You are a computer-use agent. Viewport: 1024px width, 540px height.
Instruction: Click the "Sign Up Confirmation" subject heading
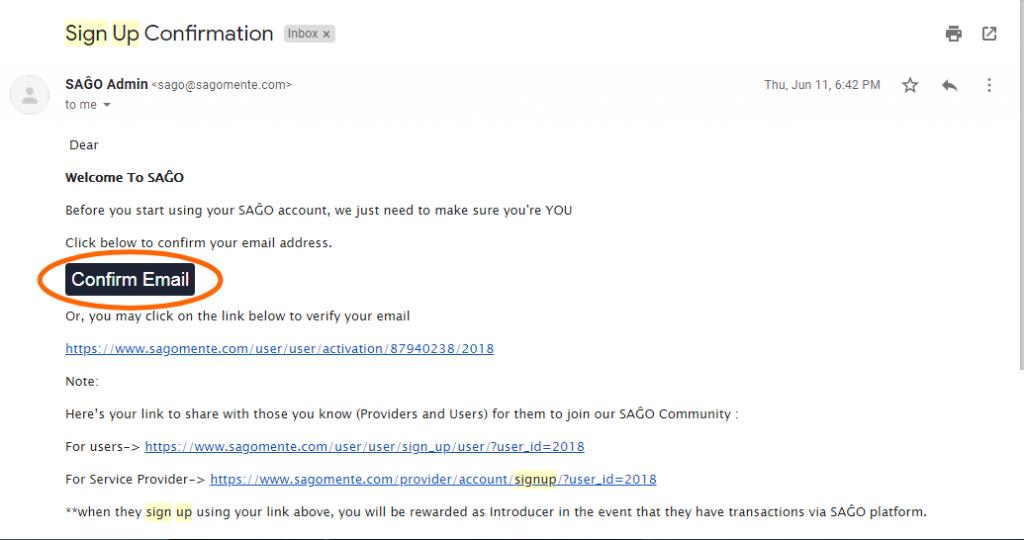pyautogui.click(x=169, y=33)
